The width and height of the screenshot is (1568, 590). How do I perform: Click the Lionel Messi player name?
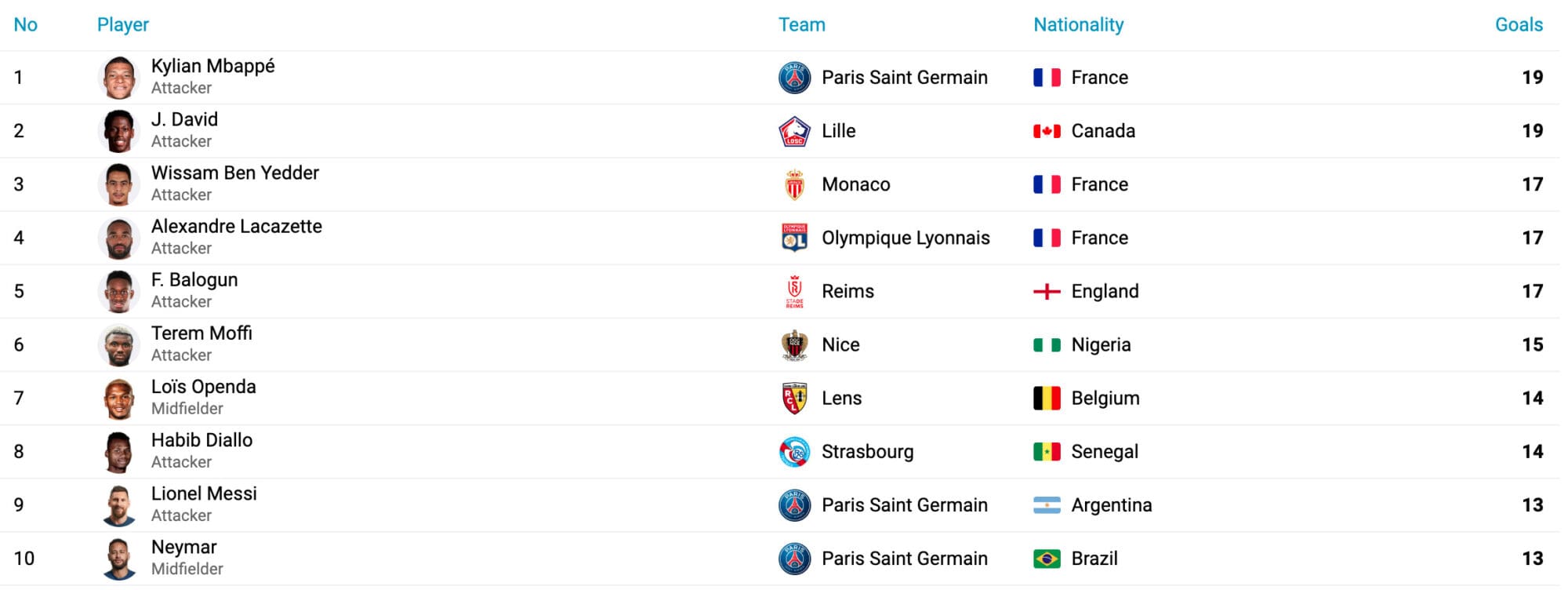tap(204, 493)
